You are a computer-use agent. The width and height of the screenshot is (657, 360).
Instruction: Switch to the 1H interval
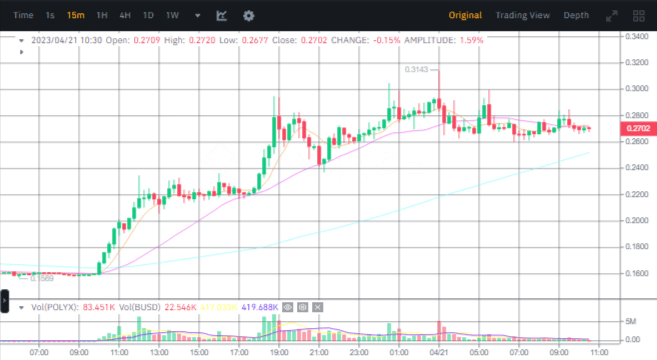pyautogui.click(x=102, y=16)
